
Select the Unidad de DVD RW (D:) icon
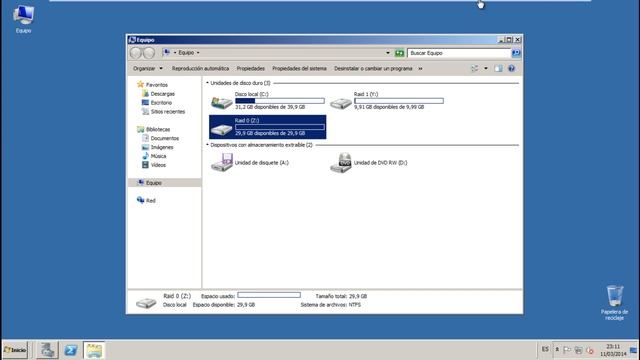click(x=341, y=163)
